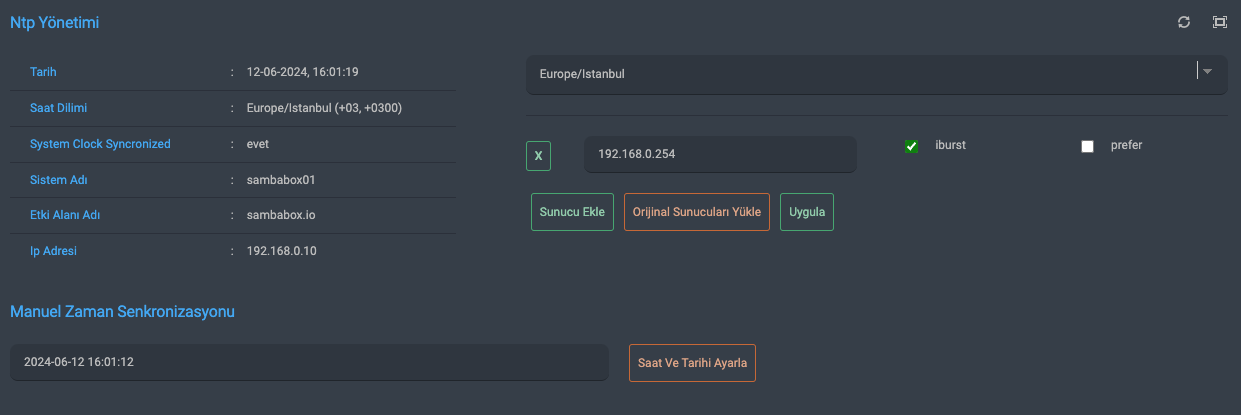Click the evet sync status value
This screenshot has width=1241, height=415.
[258, 144]
